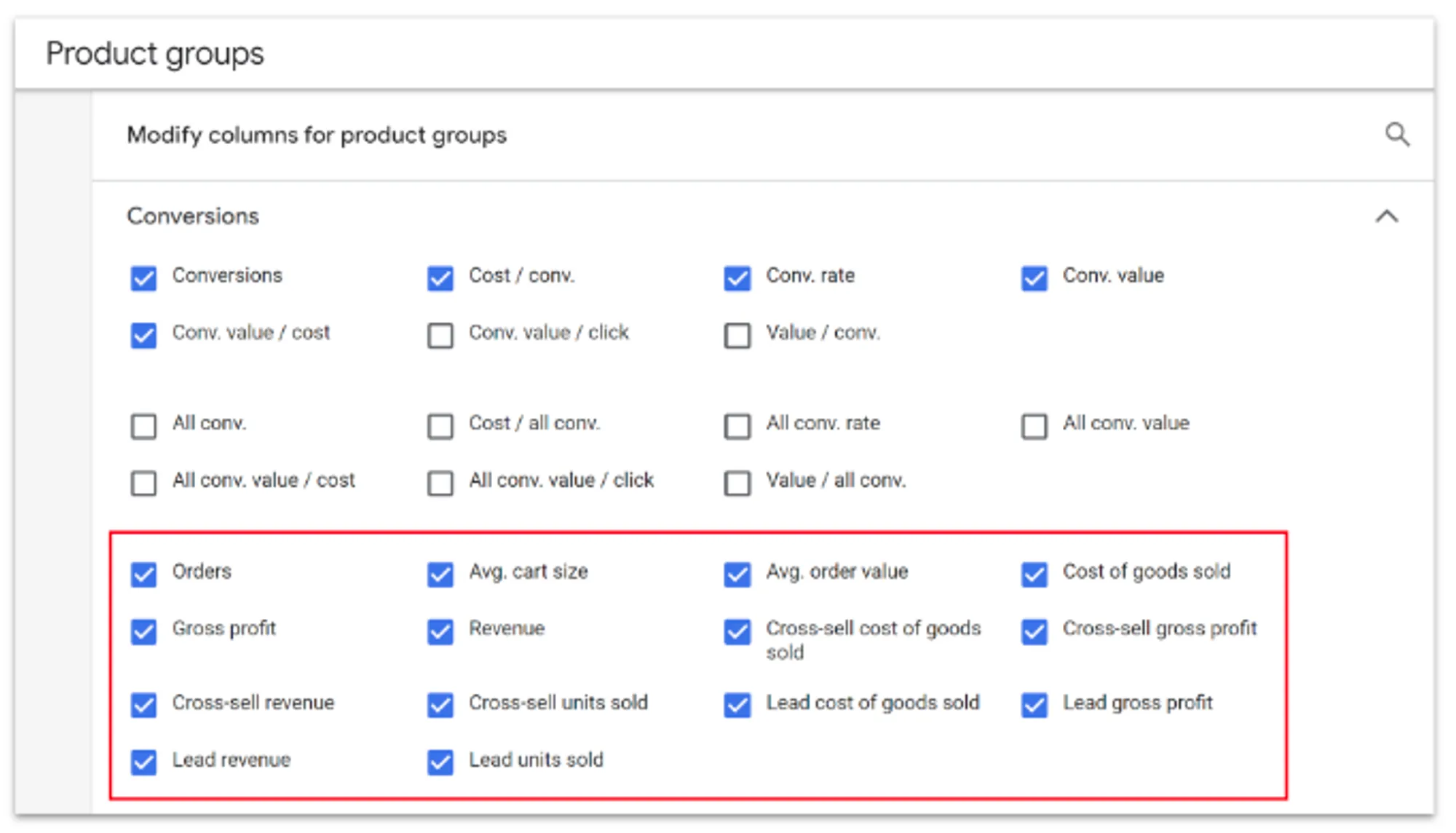Enable Value / all conv. column

click(x=737, y=483)
